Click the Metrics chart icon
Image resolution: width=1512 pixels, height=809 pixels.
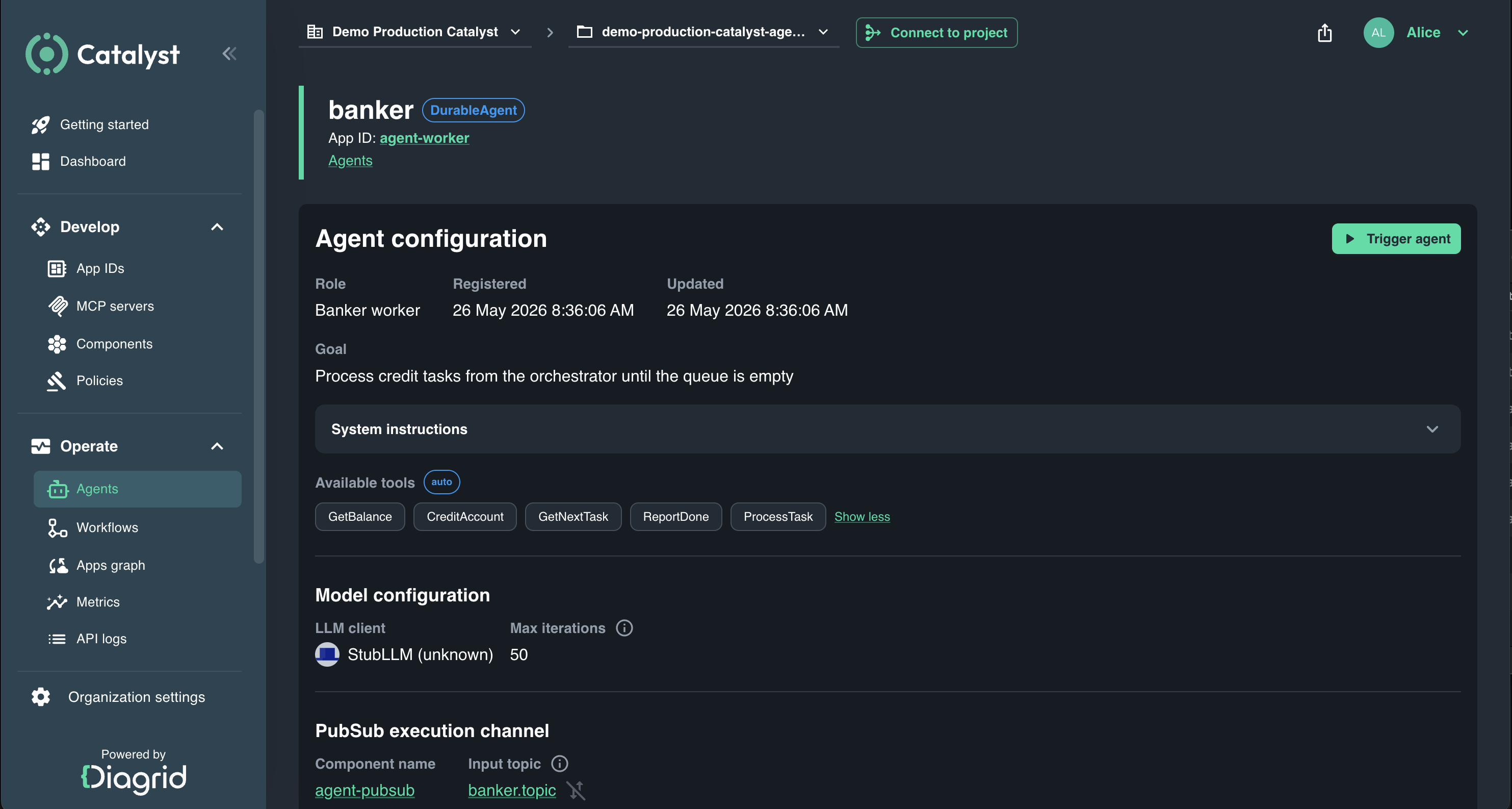[x=57, y=602]
